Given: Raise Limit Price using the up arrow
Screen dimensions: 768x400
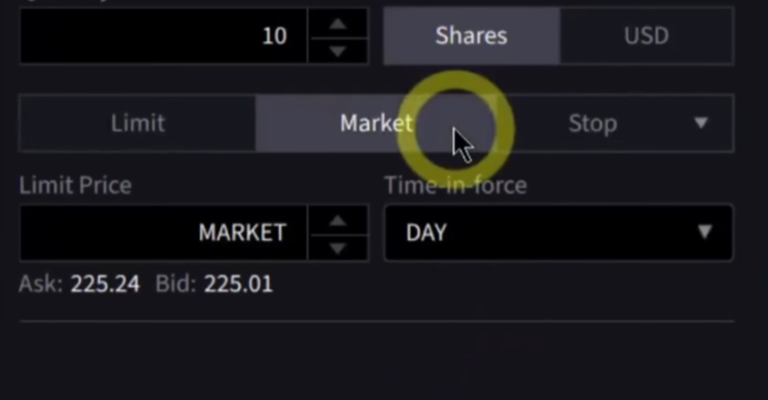Looking at the screenshot, I should coord(338,220).
